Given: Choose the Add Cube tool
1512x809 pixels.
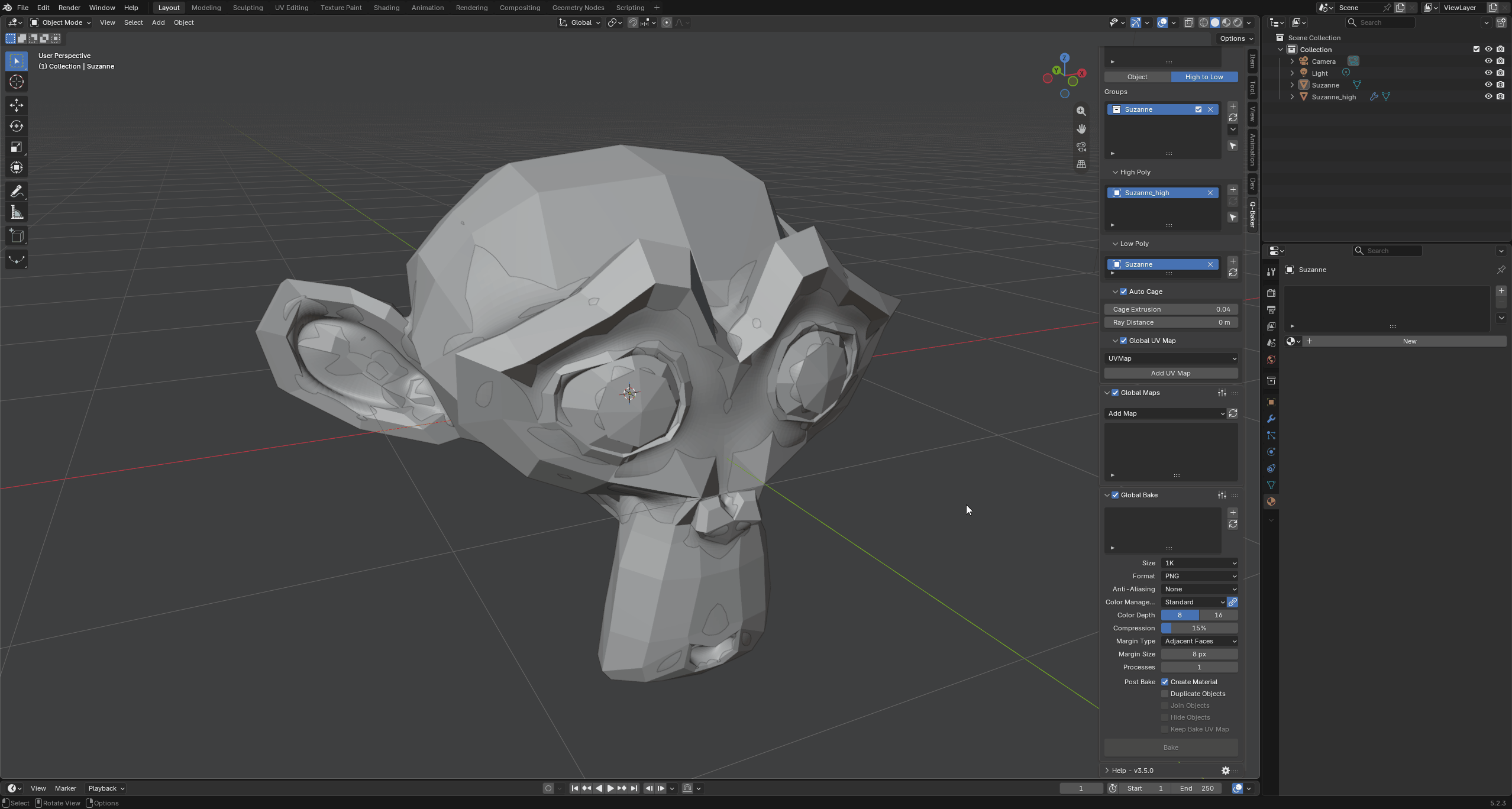Looking at the screenshot, I should pyautogui.click(x=17, y=236).
